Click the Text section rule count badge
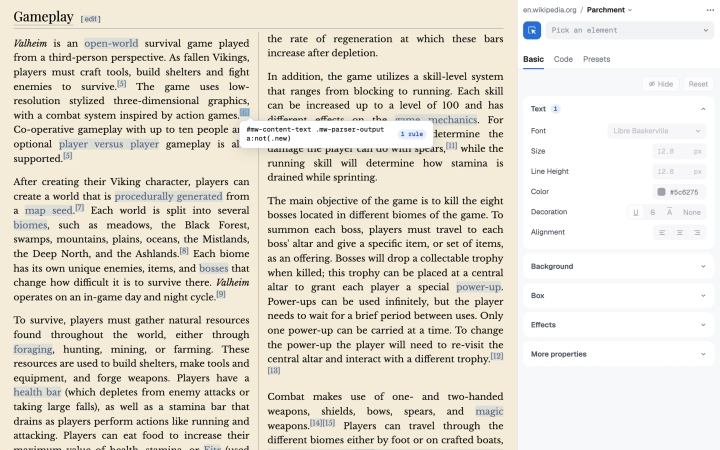 click(x=555, y=109)
